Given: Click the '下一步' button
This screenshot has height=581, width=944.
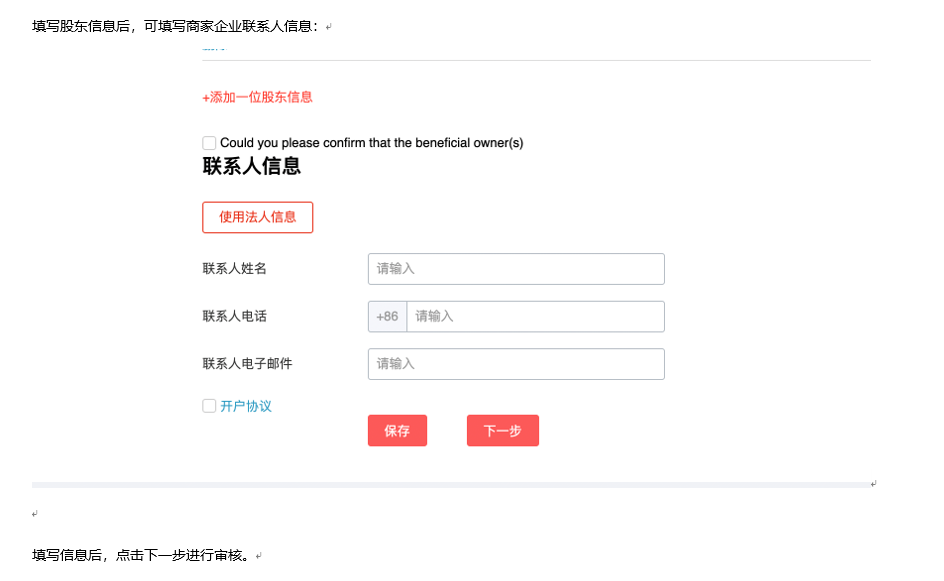Looking at the screenshot, I should point(502,431).
